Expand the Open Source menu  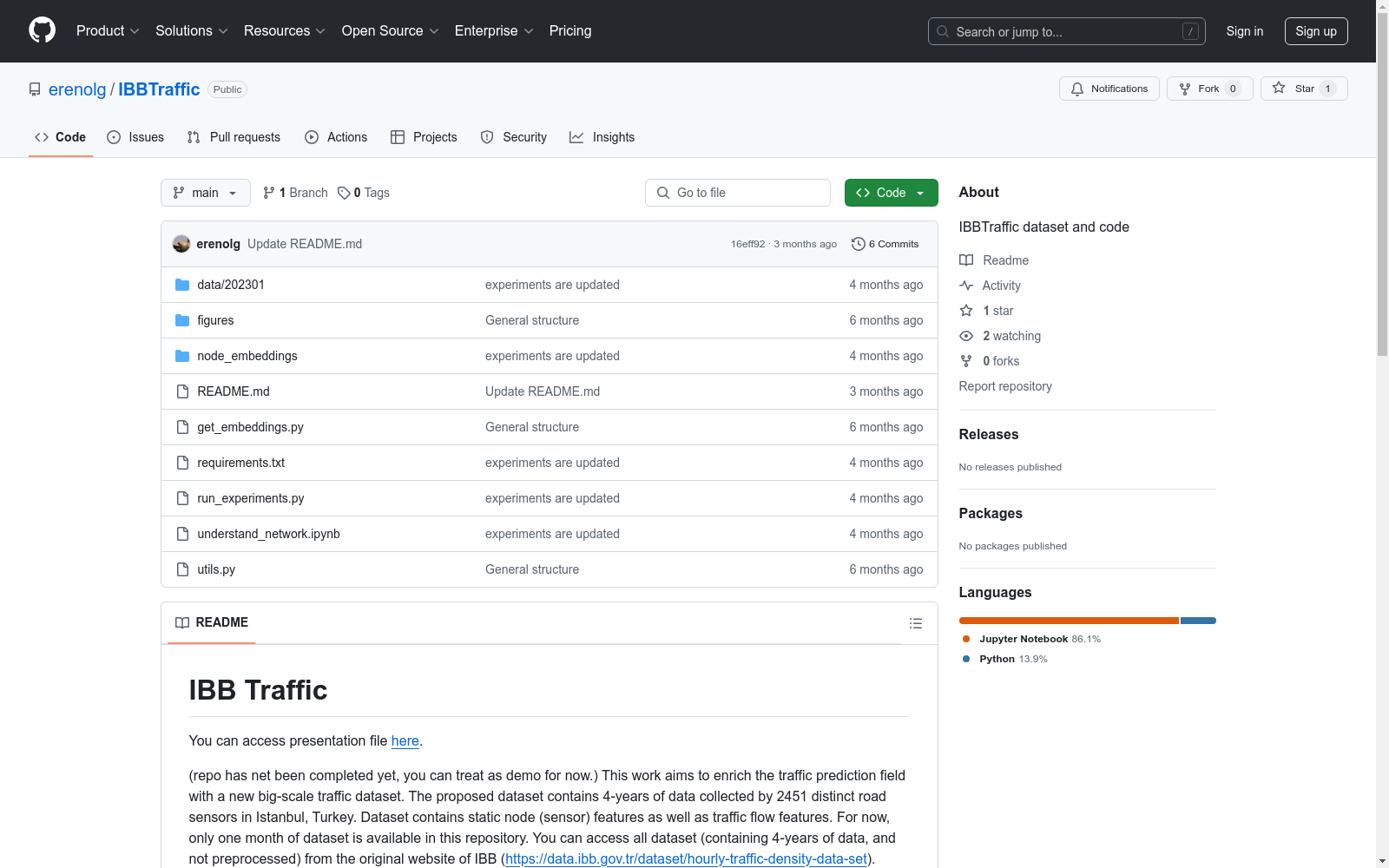(391, 31)
